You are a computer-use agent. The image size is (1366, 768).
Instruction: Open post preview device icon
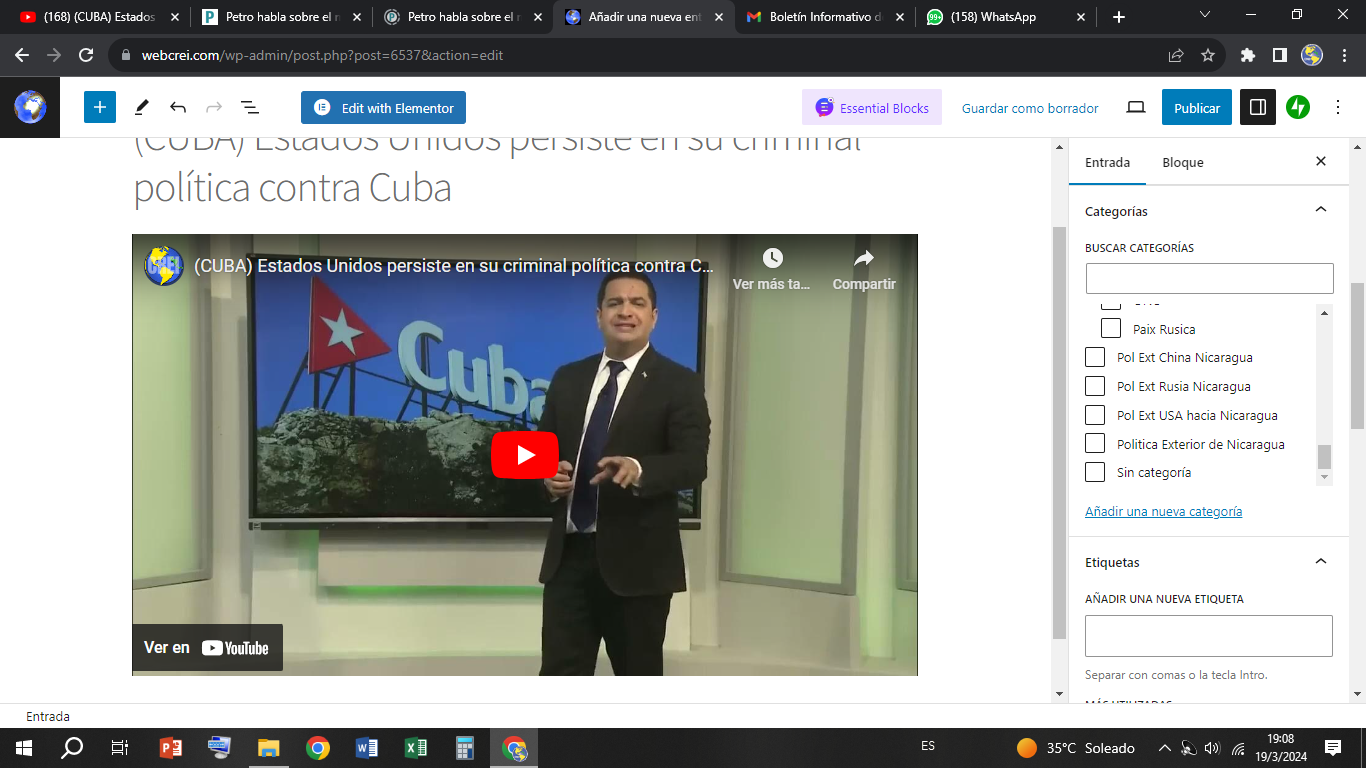click(x=1136, y=107)
